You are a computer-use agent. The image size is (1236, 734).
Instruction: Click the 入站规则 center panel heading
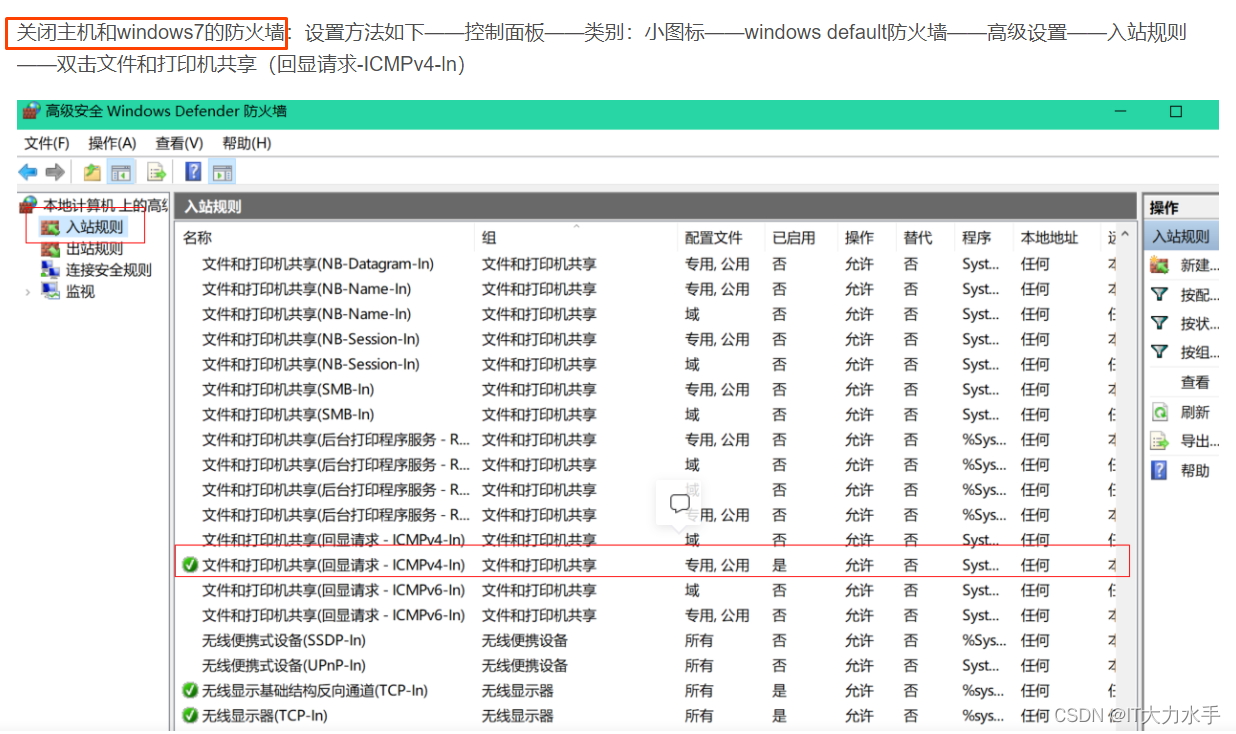(213, 207)
